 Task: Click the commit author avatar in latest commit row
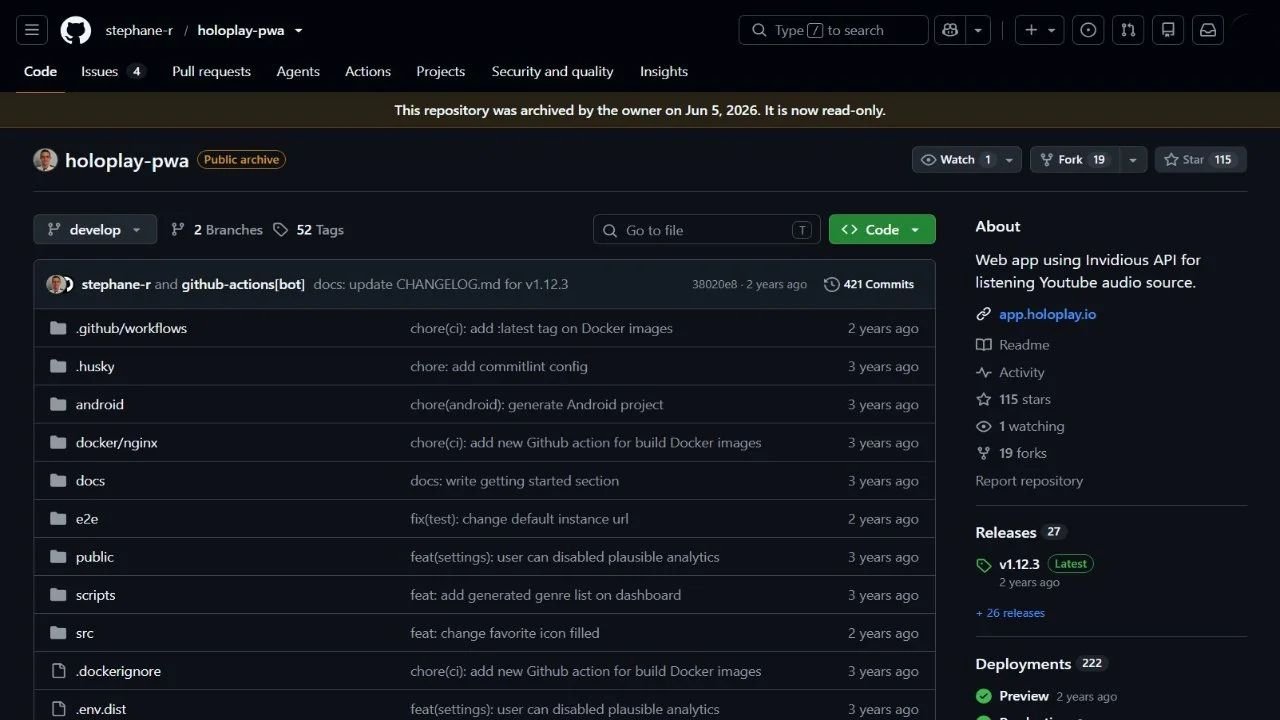[56, 284]
